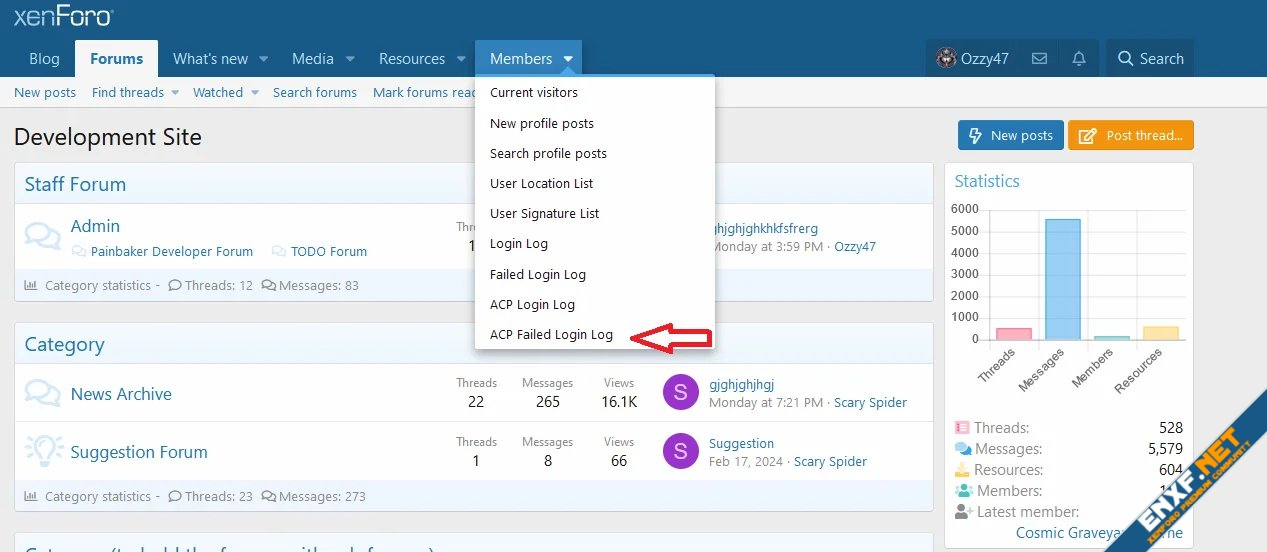
Task: Open the inbox envelope icon
Action: (1039, 59)
